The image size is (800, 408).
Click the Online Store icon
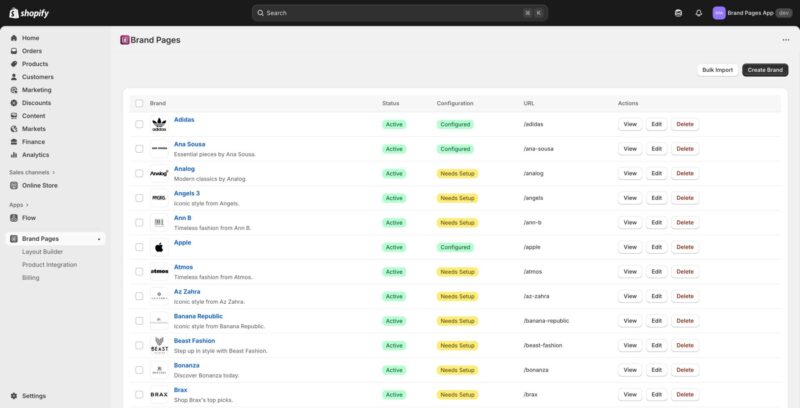[14, 186]
